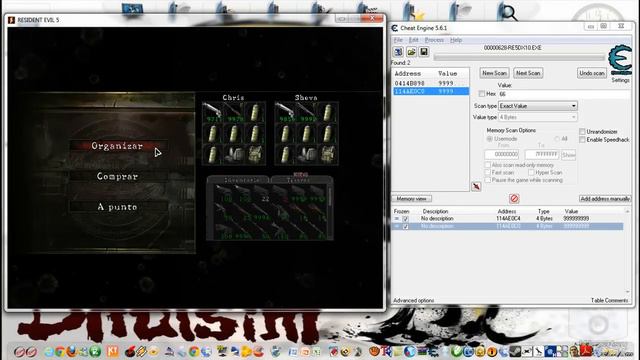Open the Scan type Exact Value dropdown
Image resolution: width=640 pixels, height=360 pixels.
(538, 106)
